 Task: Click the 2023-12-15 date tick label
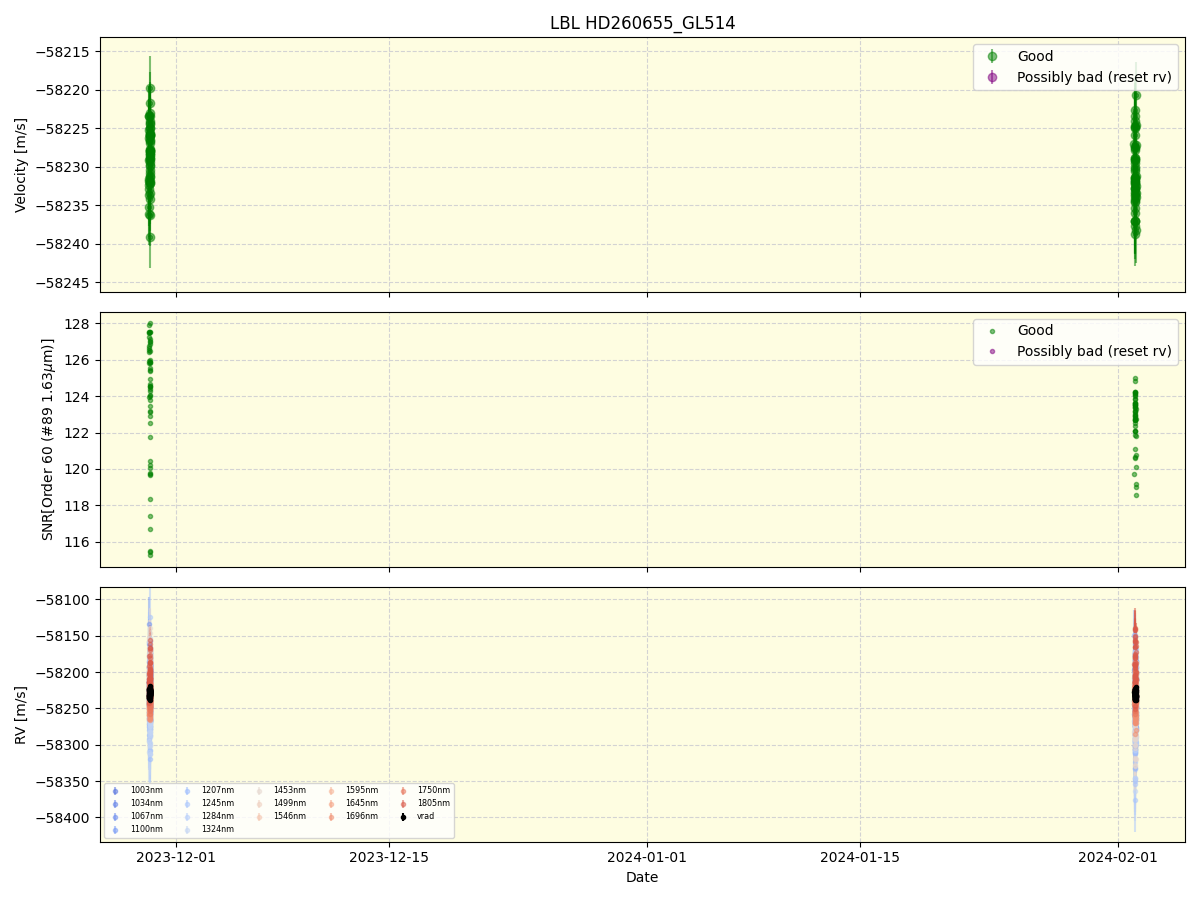[389, 857]
